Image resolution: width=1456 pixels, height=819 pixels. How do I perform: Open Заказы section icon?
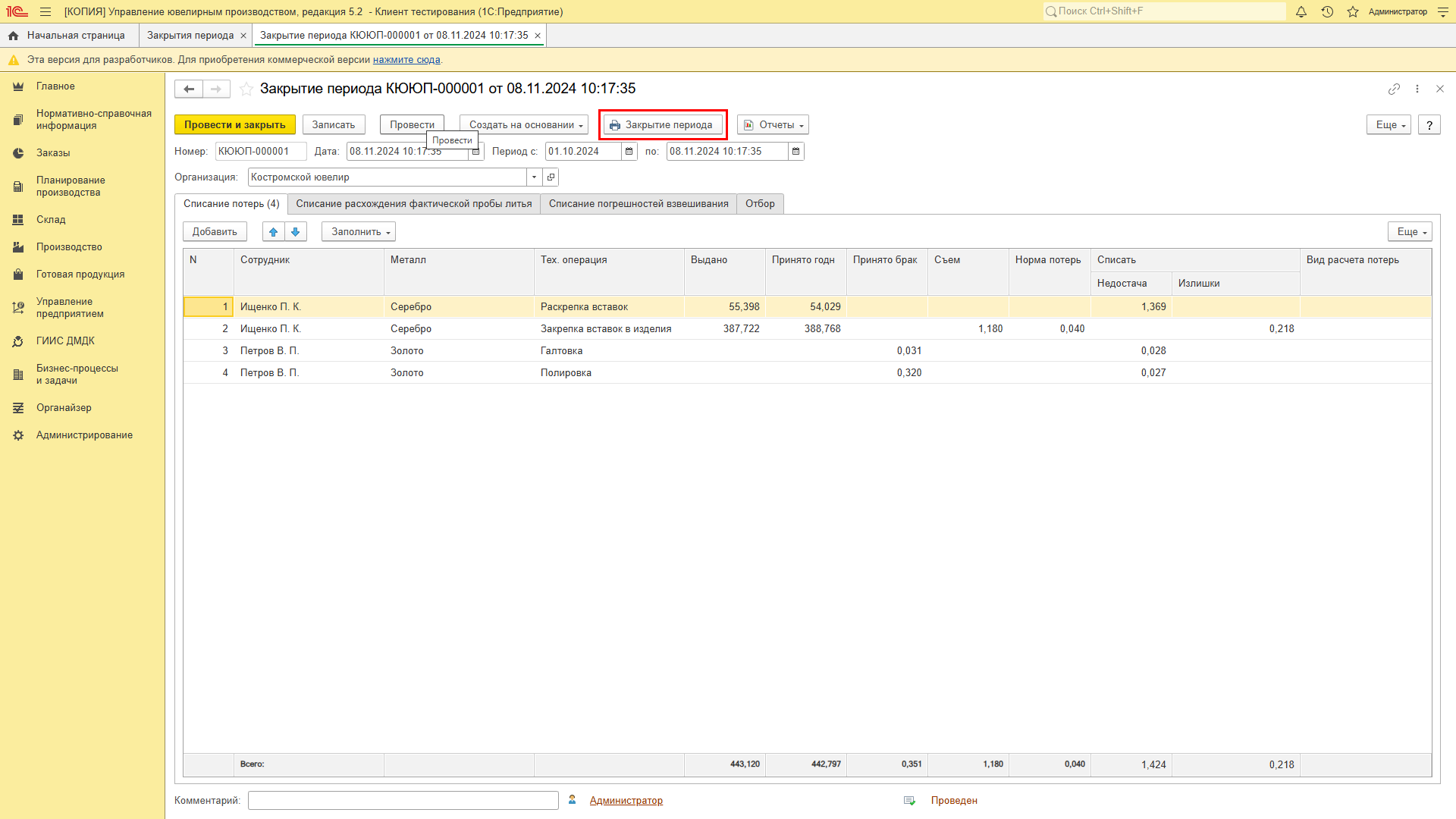[x=18, y=153]
